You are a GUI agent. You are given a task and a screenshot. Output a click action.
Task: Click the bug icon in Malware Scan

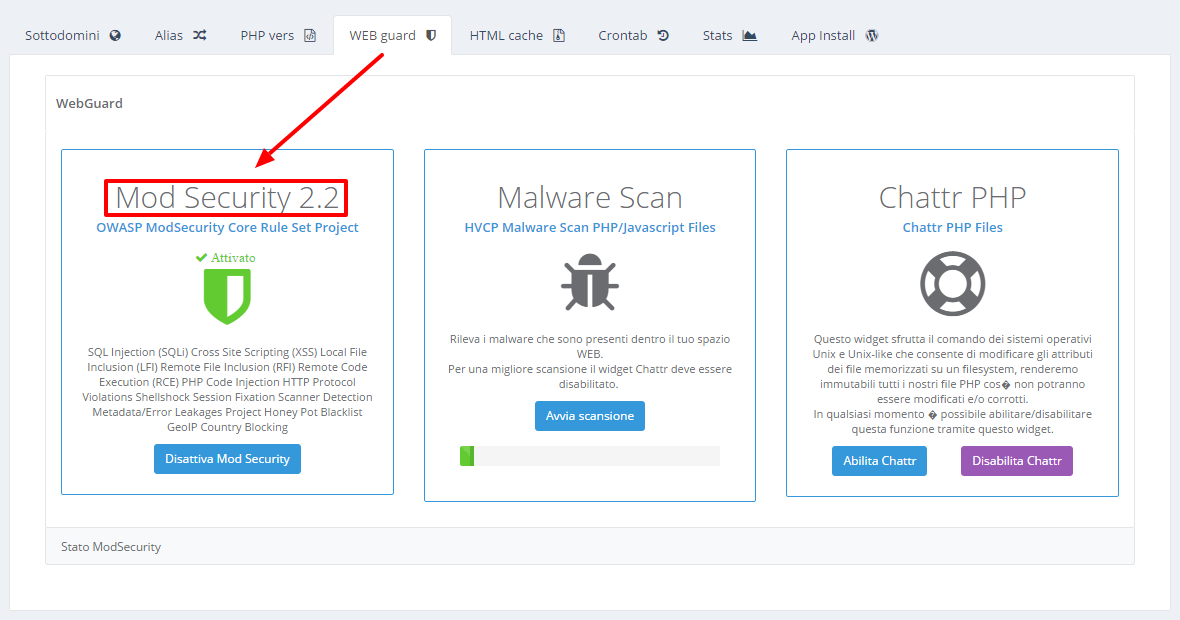click(x=590, y=283)
